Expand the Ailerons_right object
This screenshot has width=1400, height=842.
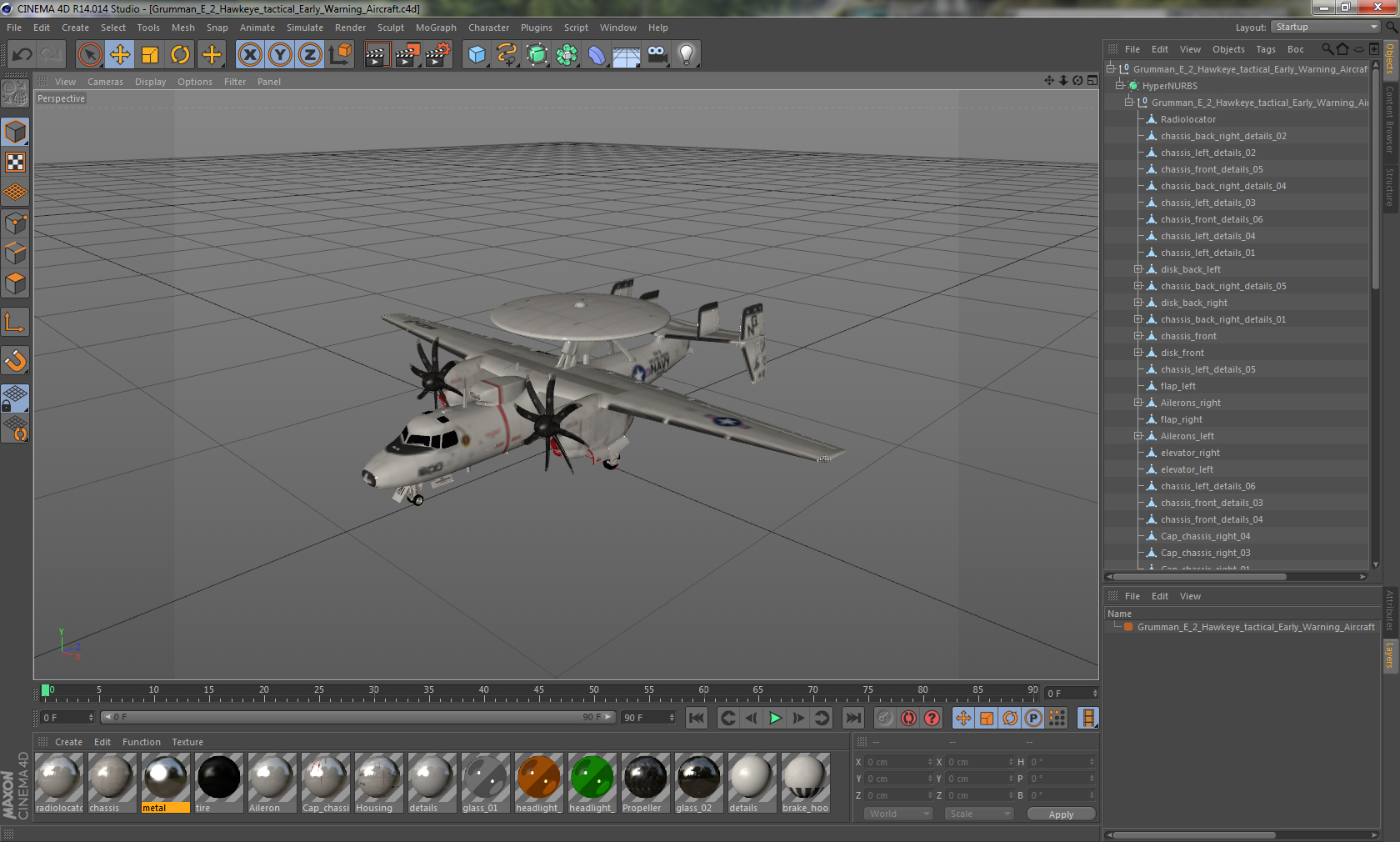(1138, 403)
